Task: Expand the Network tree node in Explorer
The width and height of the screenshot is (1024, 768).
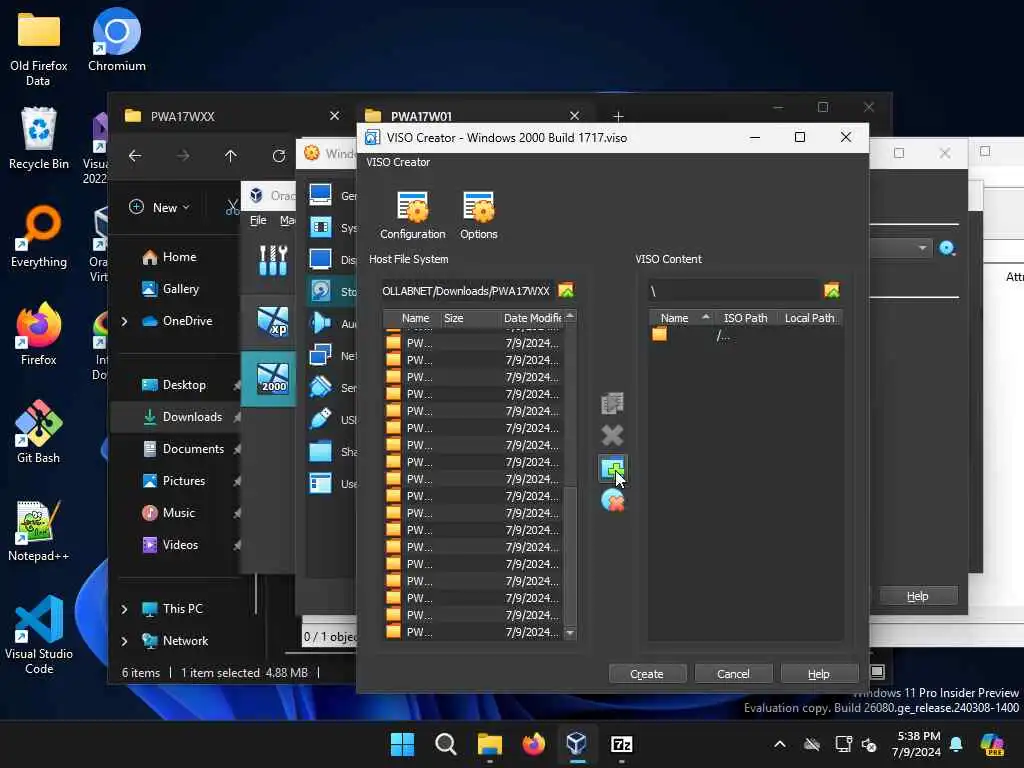Action: (124, 641)
